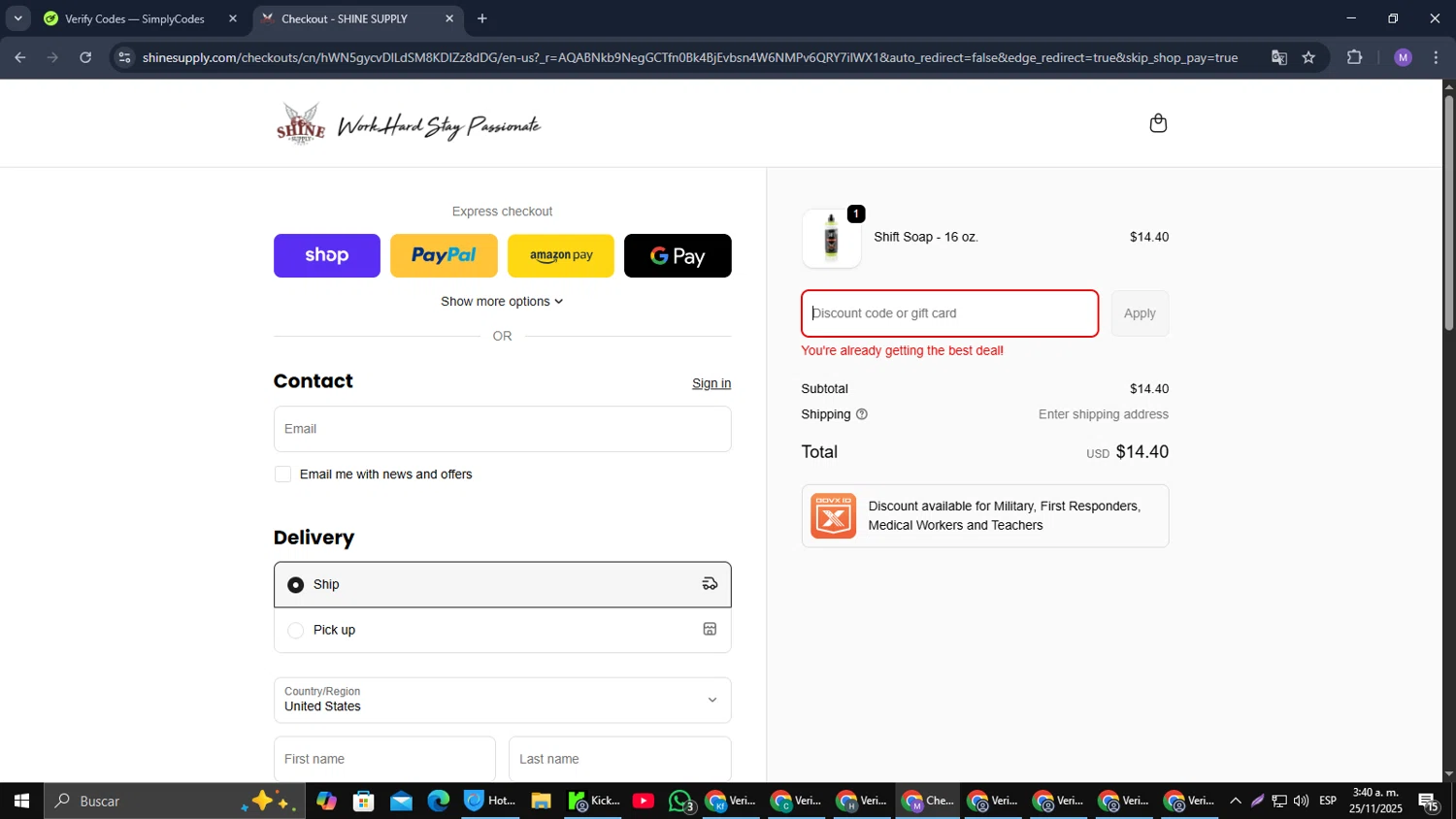Check Email me with news and offers
Viewport: 1456px width, 819px height.
[x=282, y=475]
